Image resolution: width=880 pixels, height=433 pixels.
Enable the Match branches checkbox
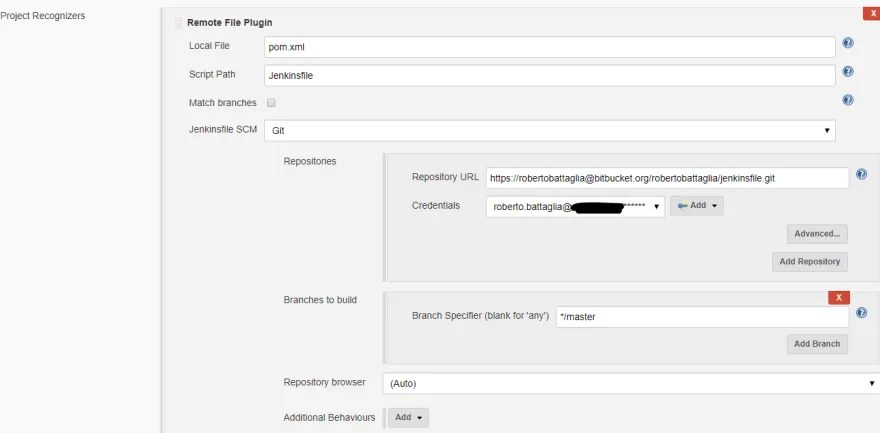pos(271,103)
